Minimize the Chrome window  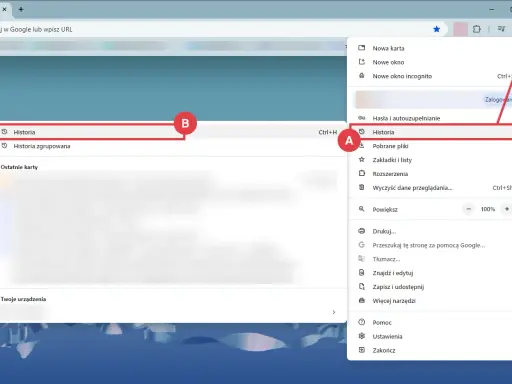click(x=492, y=9)
